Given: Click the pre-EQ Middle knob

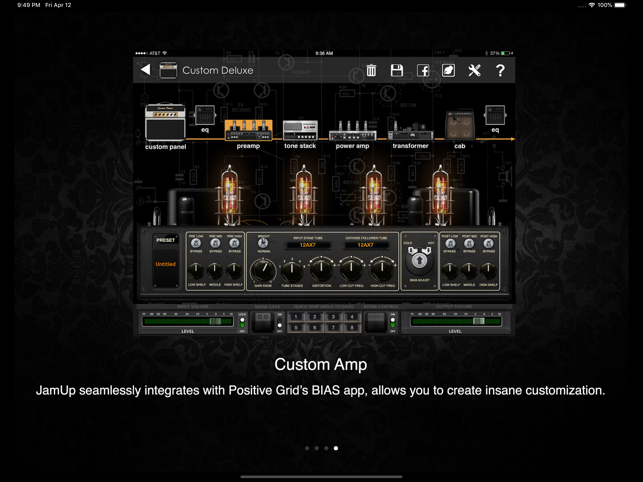Looking at the screenshot, I should click(x=215, y=270).
